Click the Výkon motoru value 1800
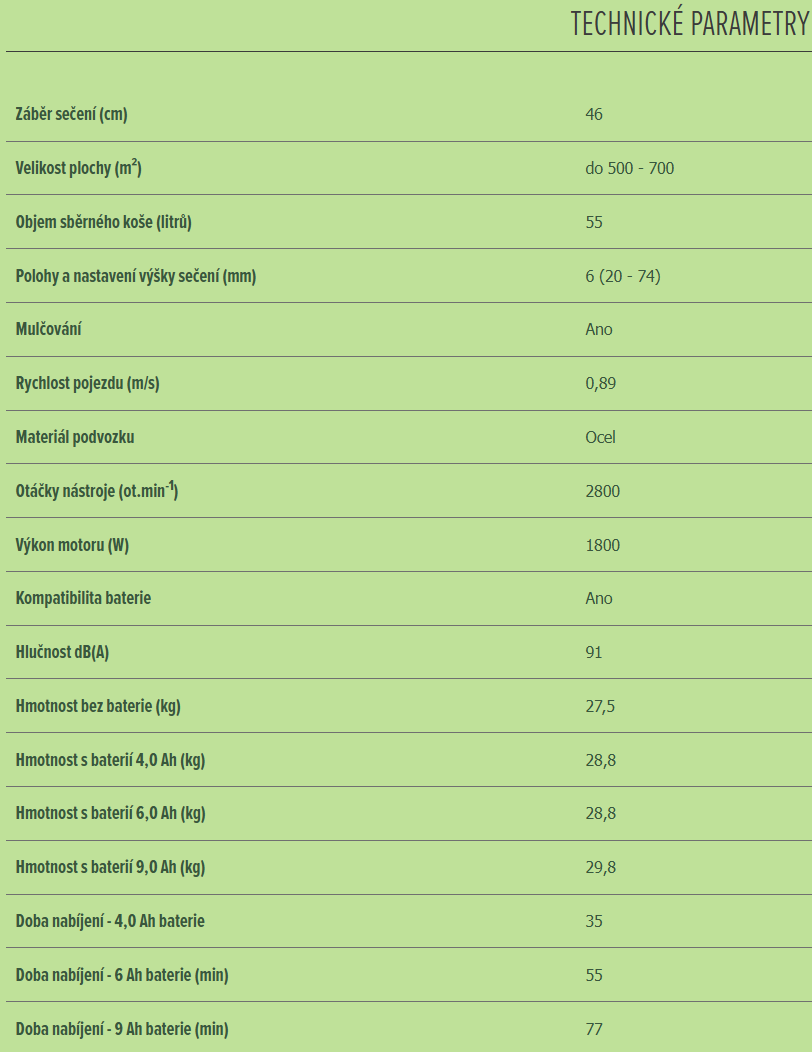The height and width of the screenshot is (1052, 812). (602, 545)
